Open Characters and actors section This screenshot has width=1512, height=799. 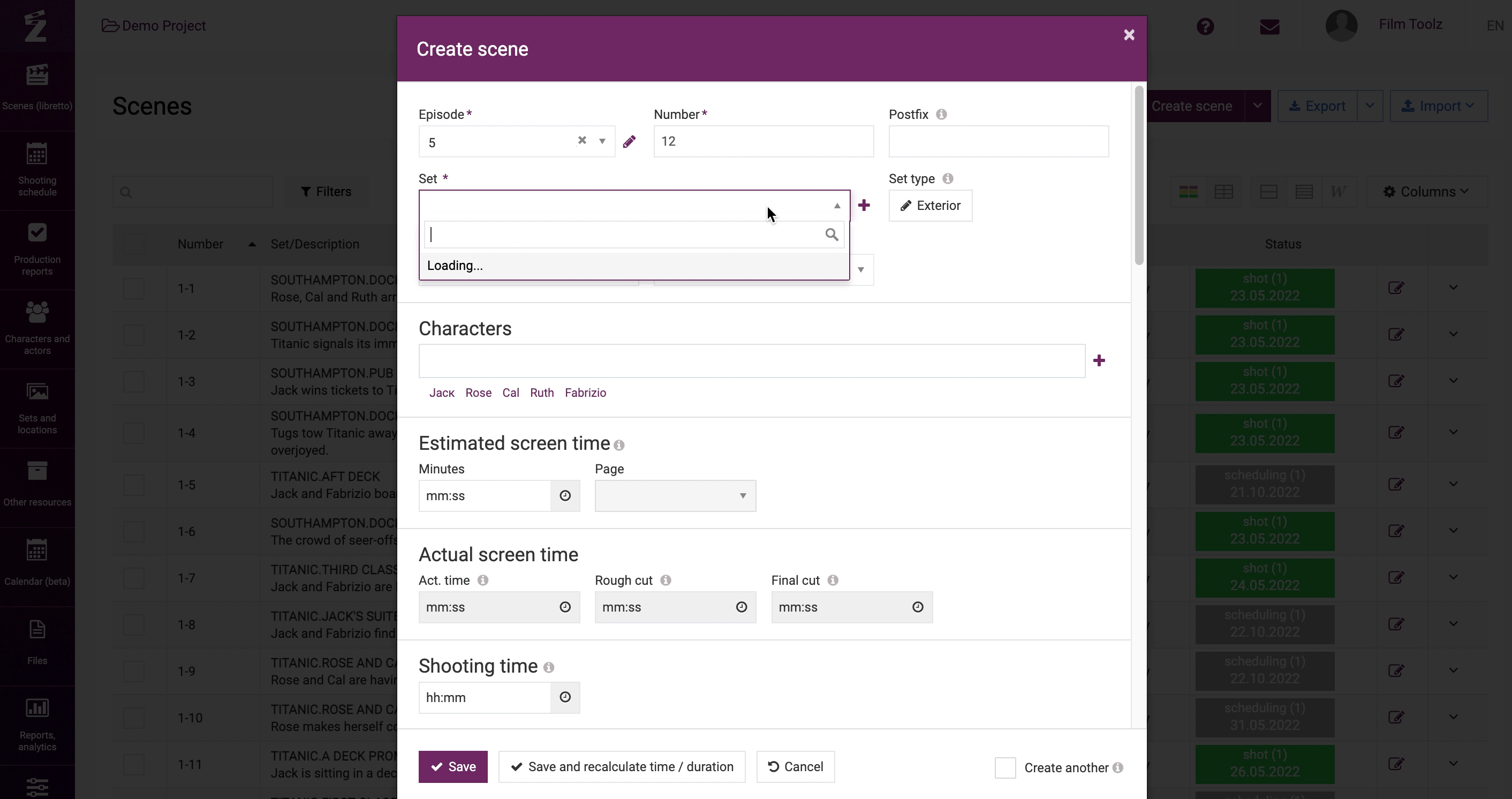pos(37,329)
